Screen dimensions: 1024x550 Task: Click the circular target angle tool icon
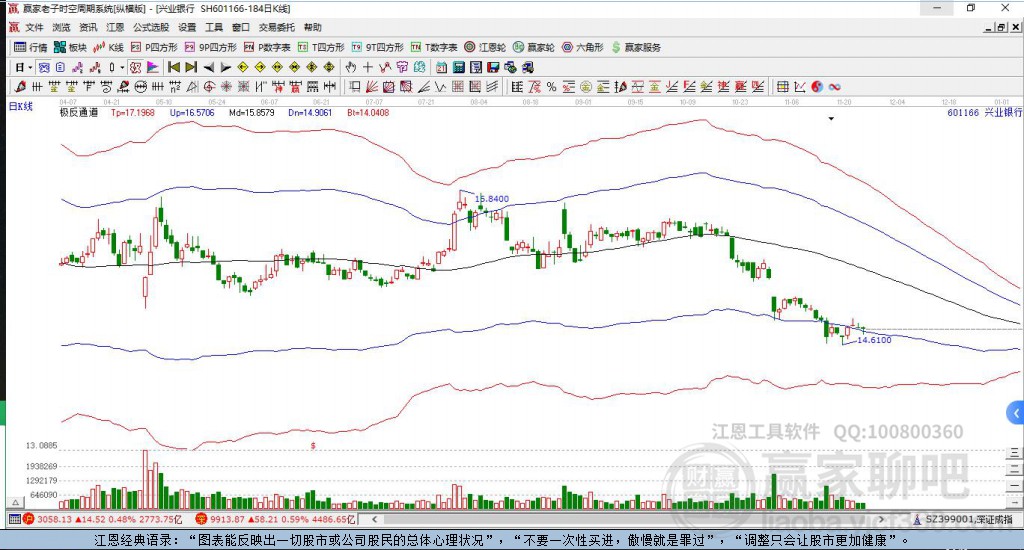(x=209, y=86)
